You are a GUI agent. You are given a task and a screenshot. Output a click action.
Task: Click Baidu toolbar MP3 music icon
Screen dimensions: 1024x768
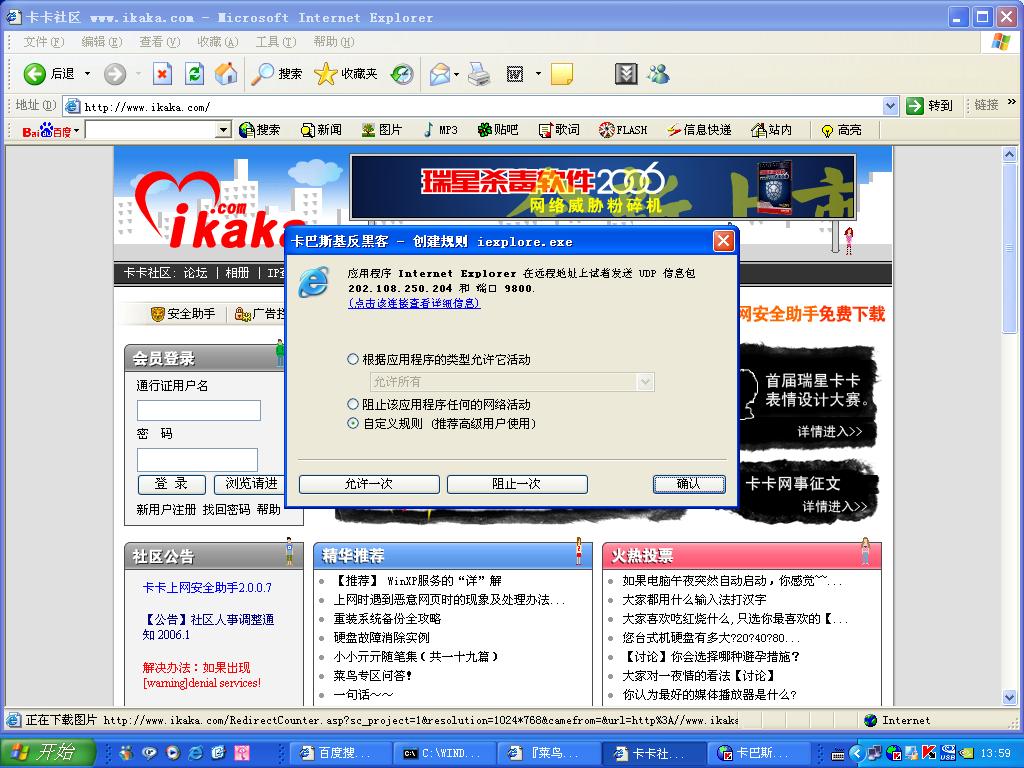[x=428, y=130]
